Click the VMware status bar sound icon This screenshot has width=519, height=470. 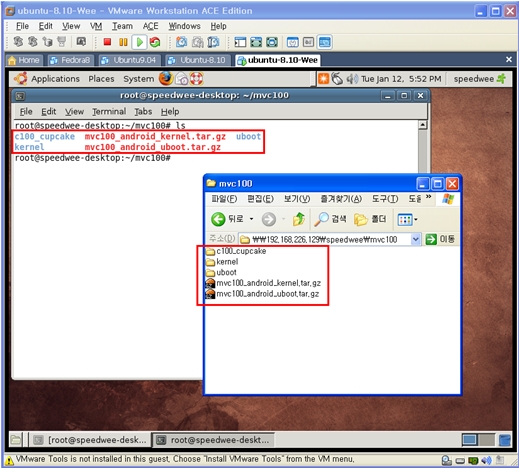point(487,461)
